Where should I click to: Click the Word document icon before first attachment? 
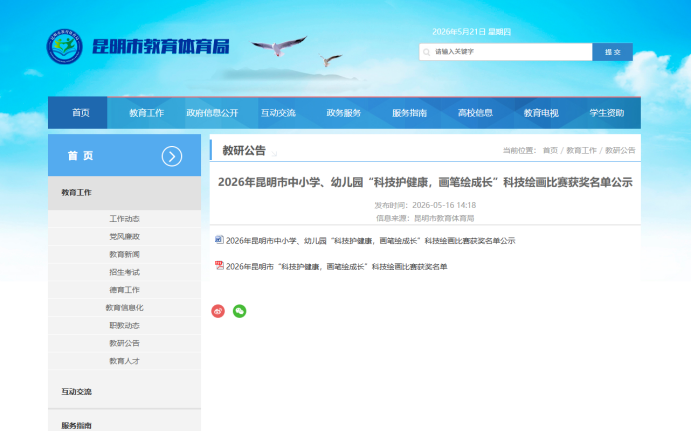pyautogui.click(x=219, y=240)
